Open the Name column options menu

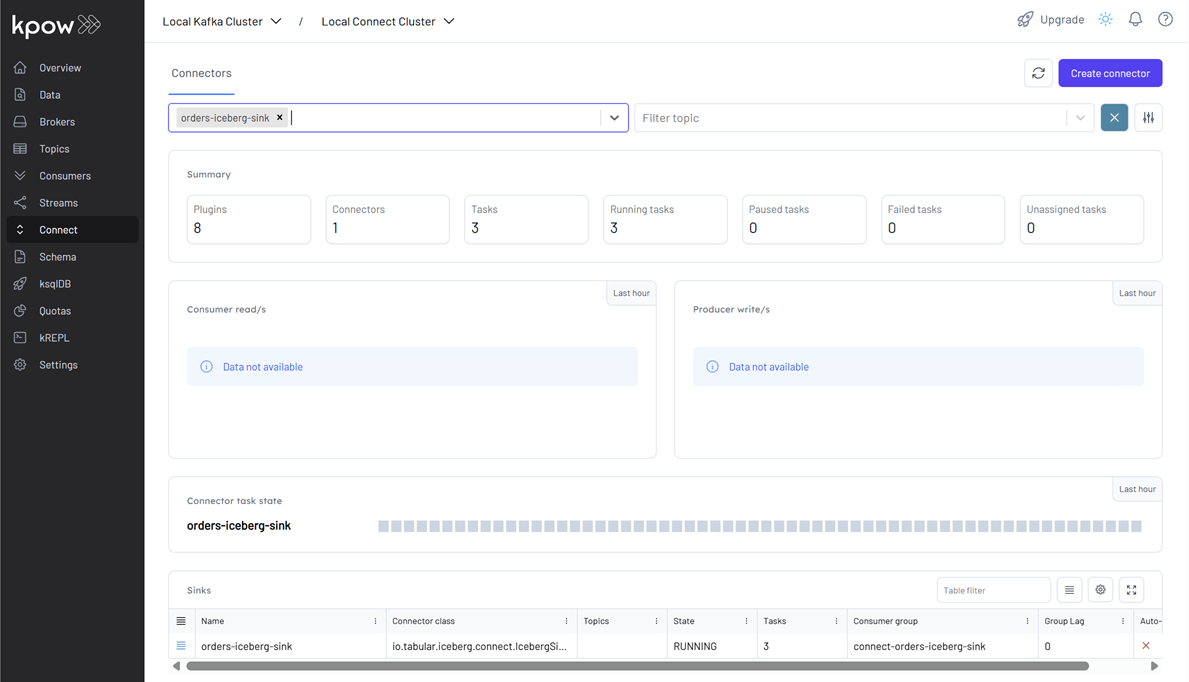375,621
